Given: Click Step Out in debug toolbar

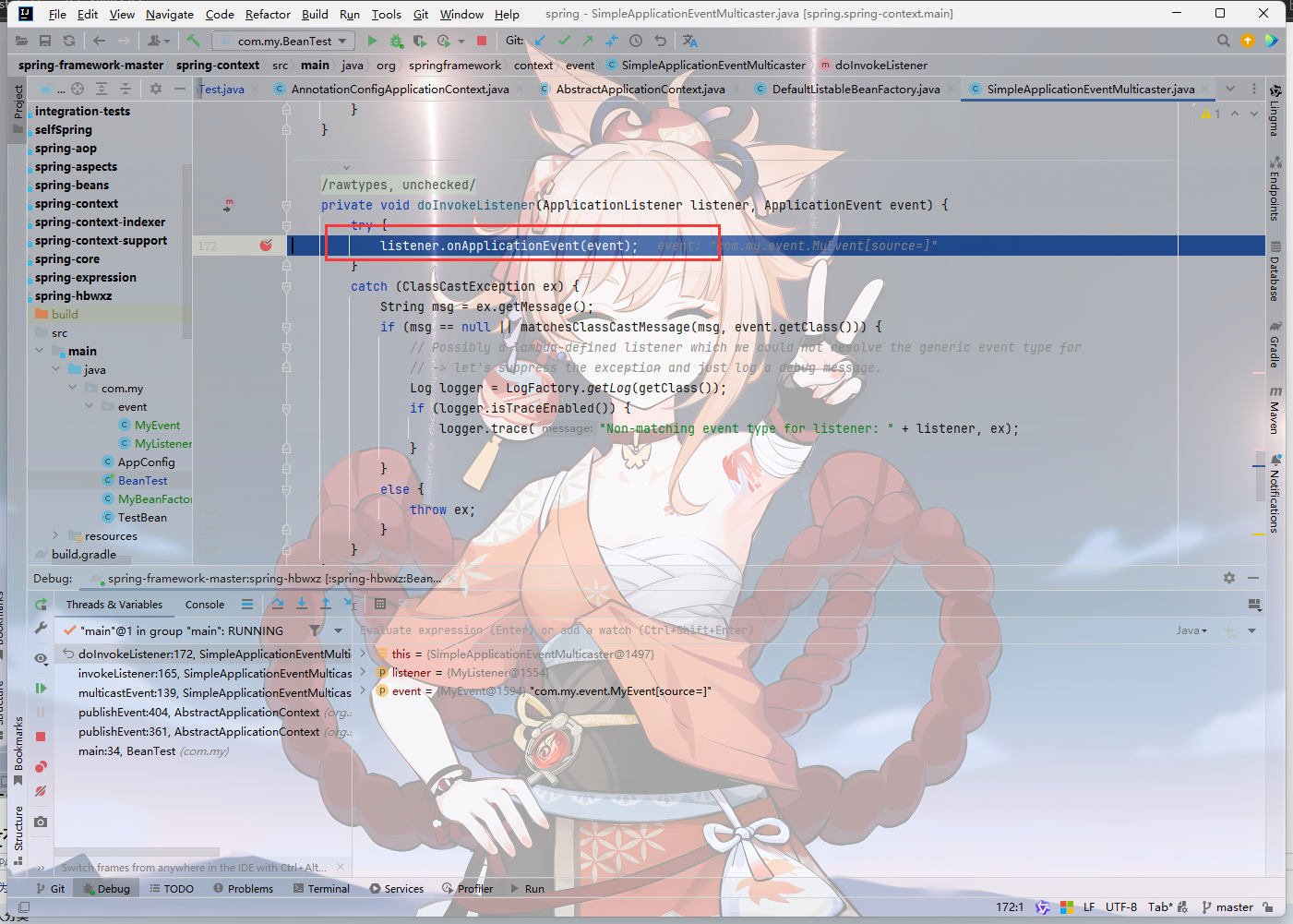Looking at the screenshot, I should 325,604.
